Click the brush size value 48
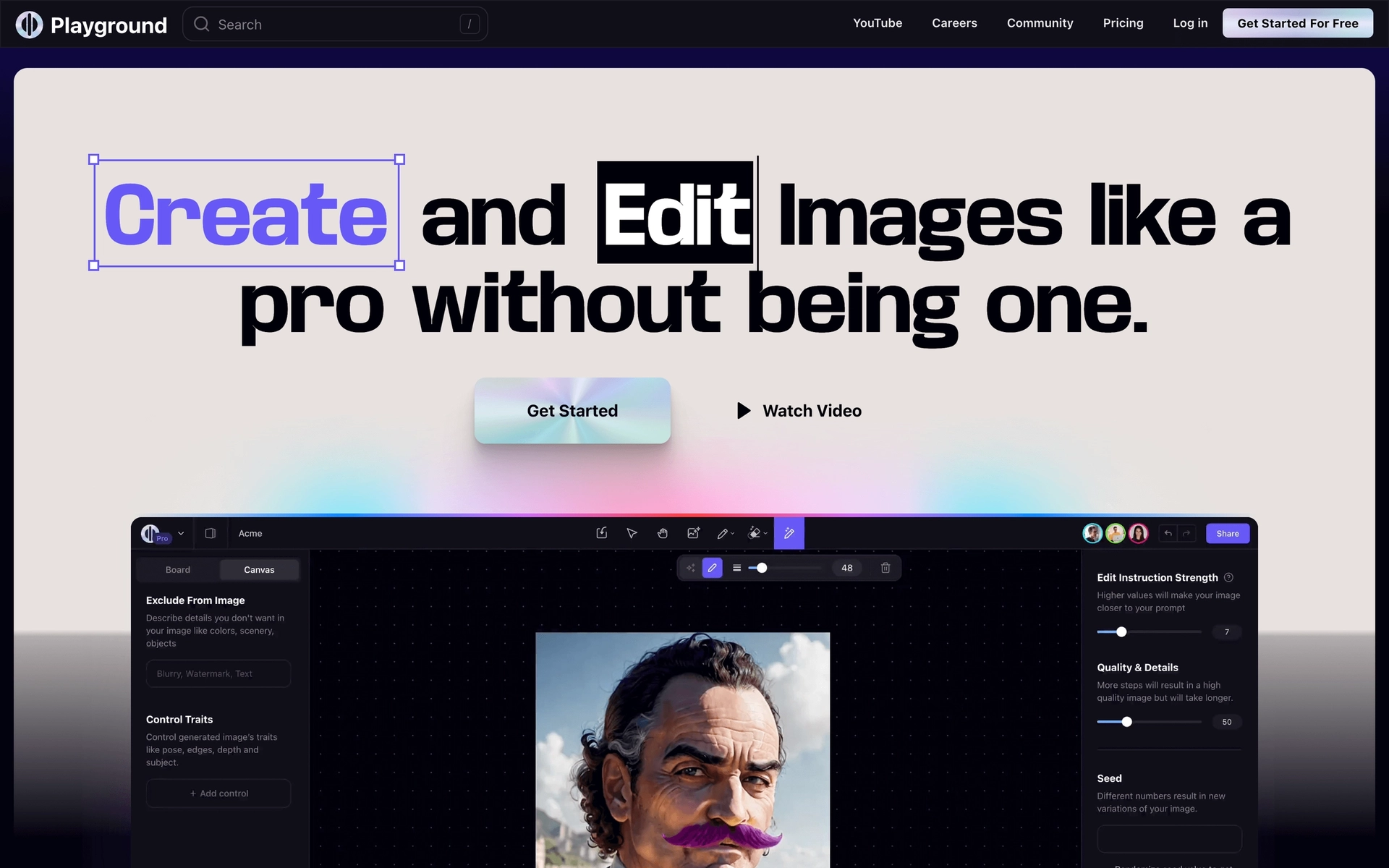Viewport: 1389px width, 868px height. click(847, 568)
